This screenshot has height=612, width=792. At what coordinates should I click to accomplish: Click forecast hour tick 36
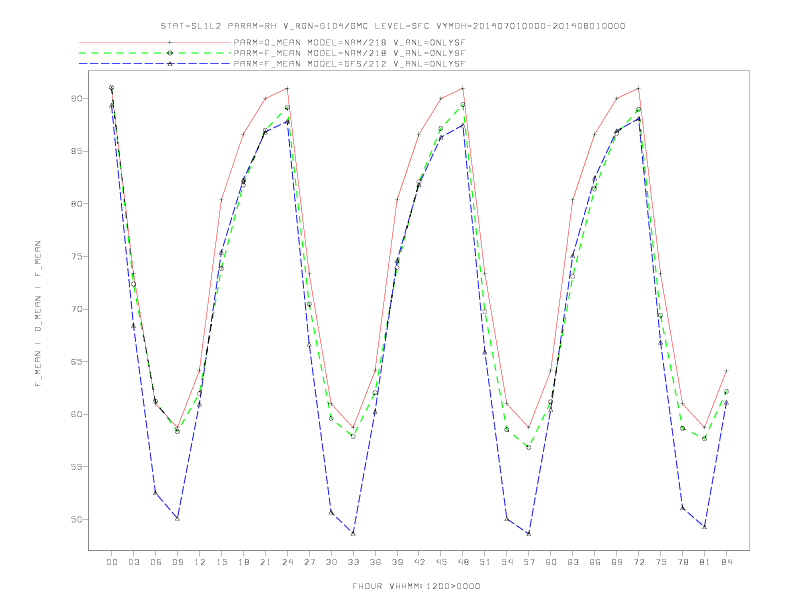375,562
